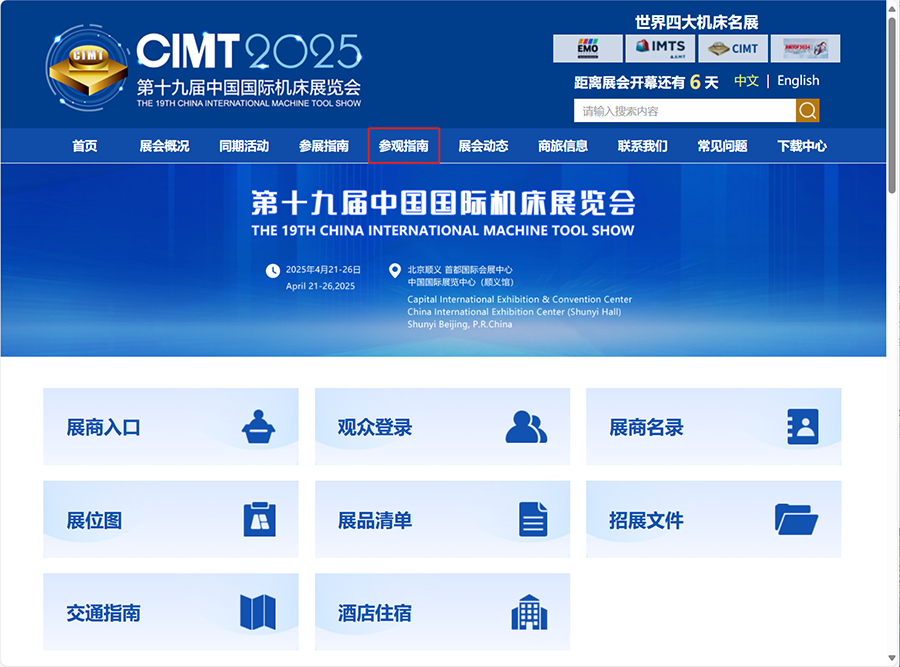Image resolution: width=900 pixels, height=667 pixels.
Task: Open the 展品清单 card
Action: [x=443, y=519]
